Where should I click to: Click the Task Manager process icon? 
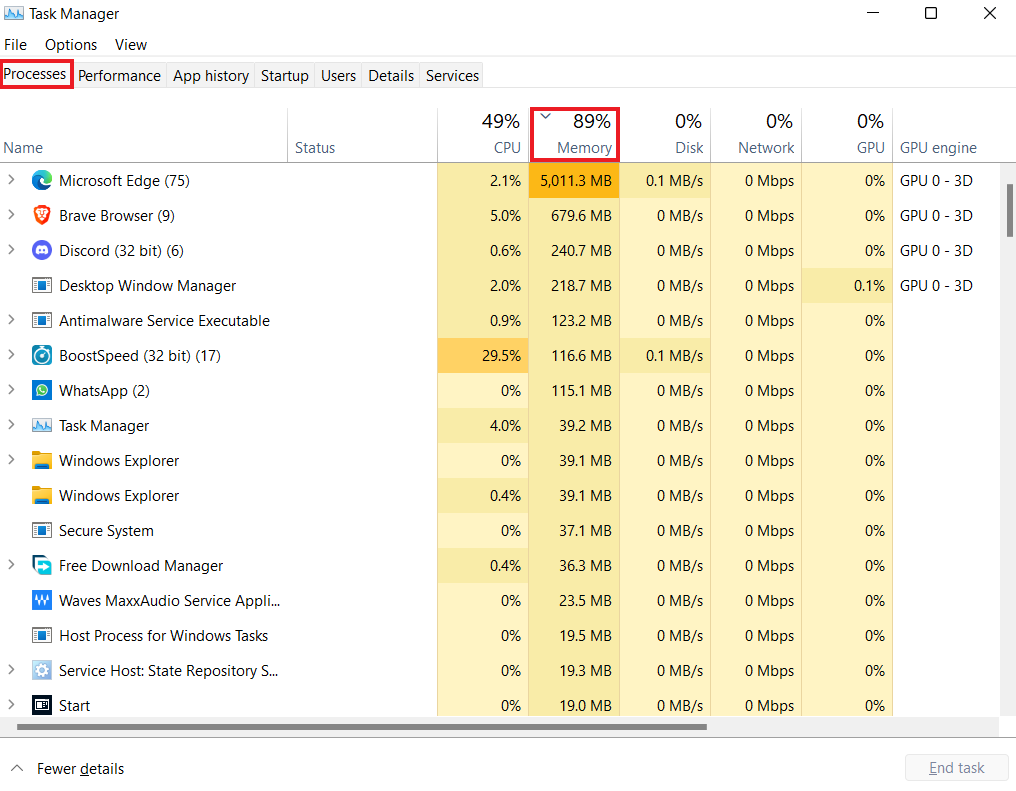[x=41, y=425]
